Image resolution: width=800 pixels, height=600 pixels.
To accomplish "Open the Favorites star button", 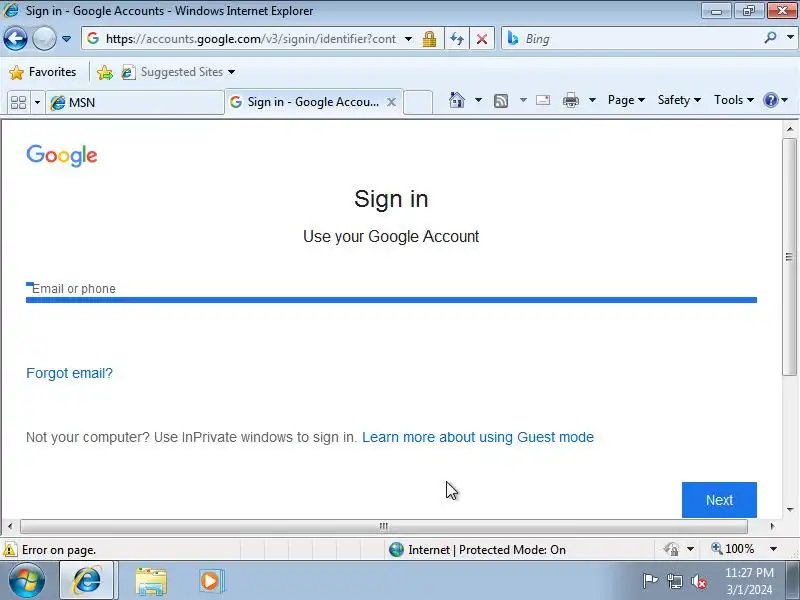I will pyautogui.click(x=43, y=72).
